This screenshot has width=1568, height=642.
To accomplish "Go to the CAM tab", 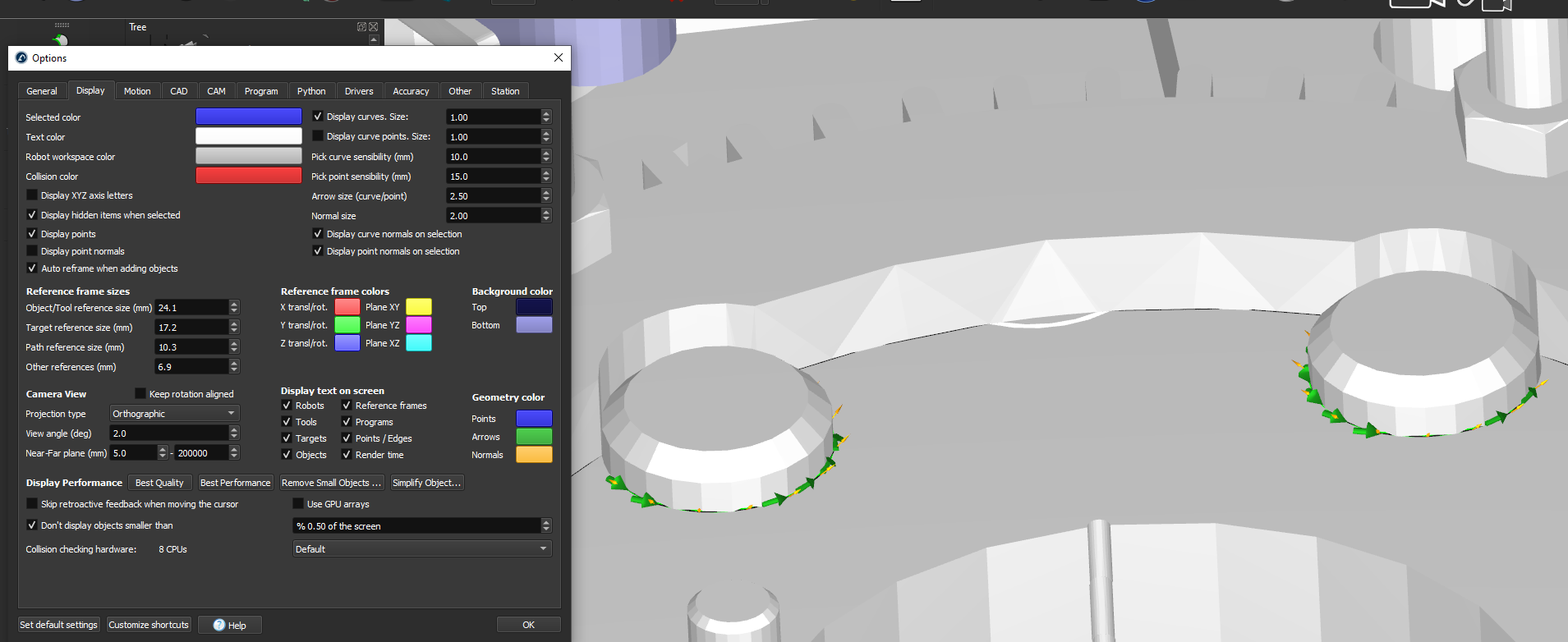I will click(217, 91).
